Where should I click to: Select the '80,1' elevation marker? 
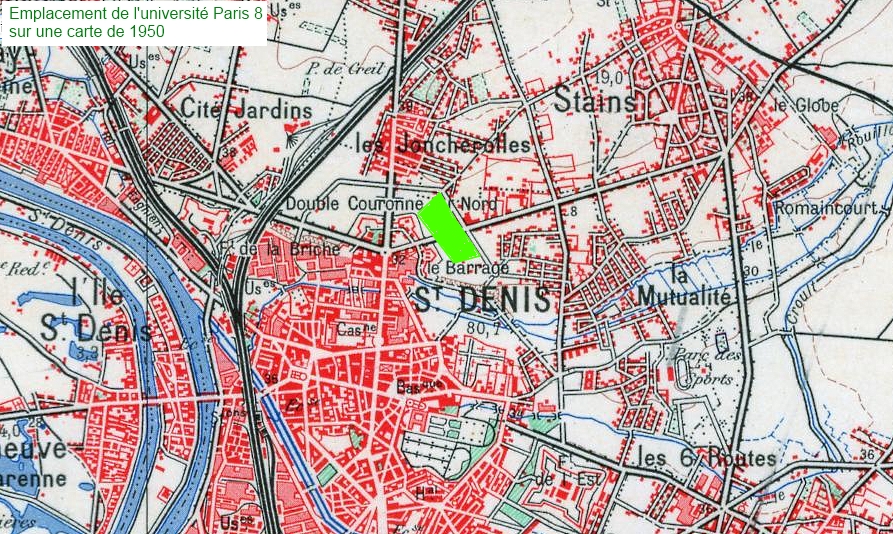483,328
